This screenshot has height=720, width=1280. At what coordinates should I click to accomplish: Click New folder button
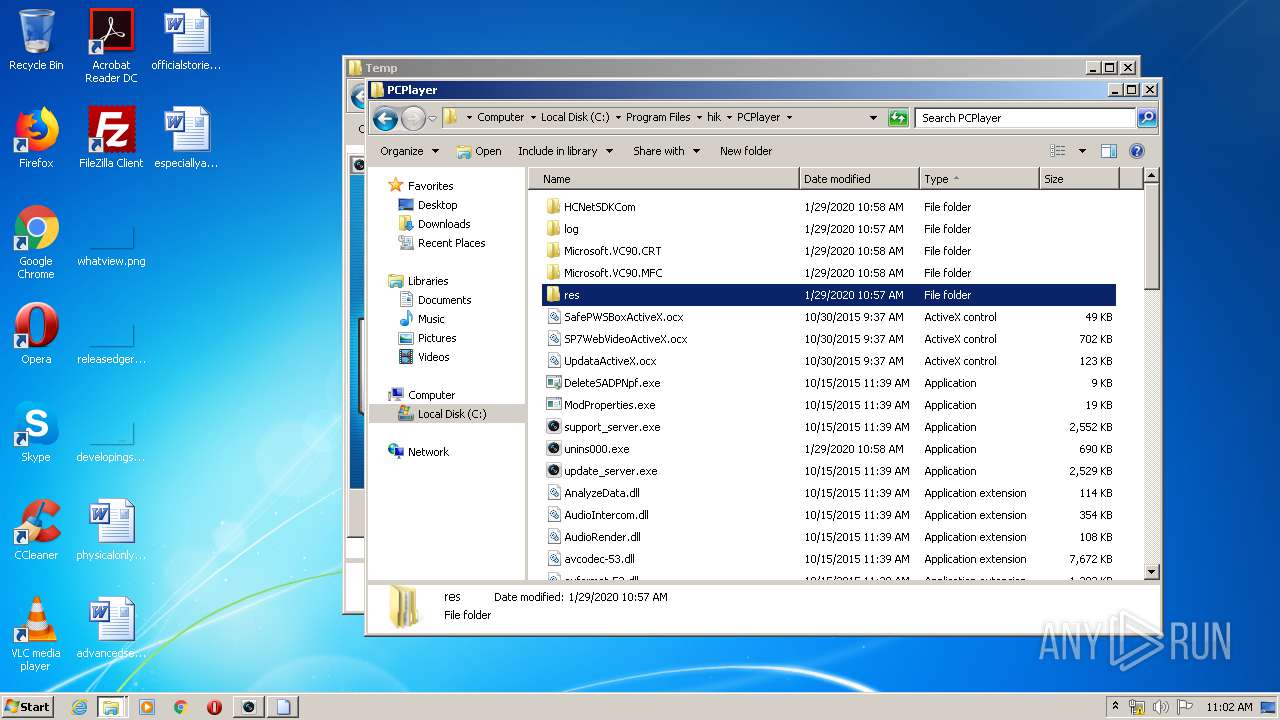point(746,151)
